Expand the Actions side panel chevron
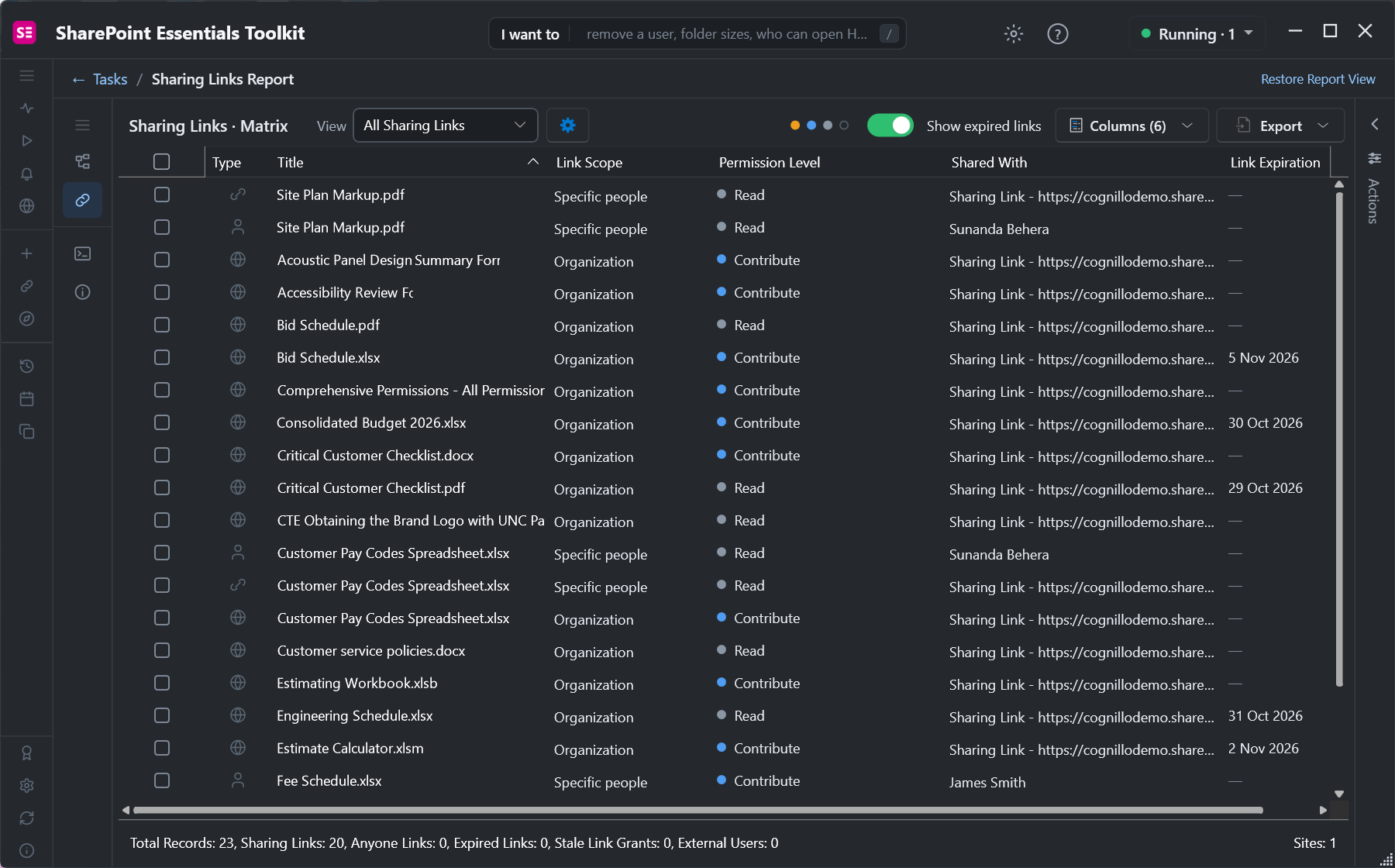 [1374, 124]
